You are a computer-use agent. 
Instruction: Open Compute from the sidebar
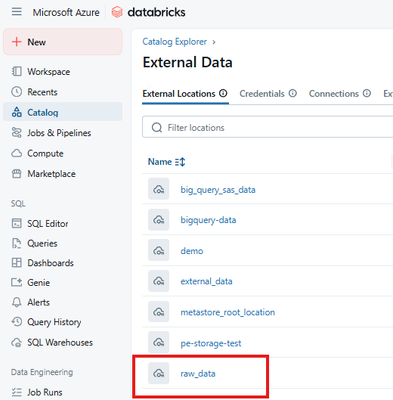tap(63, 153)
